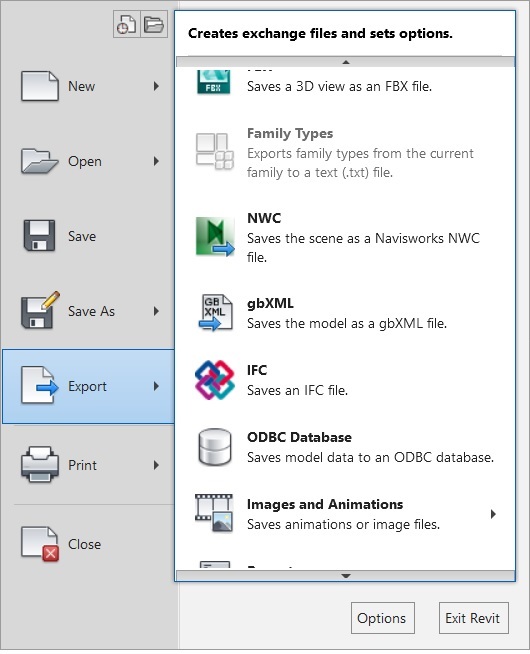Expand the Open submenu arrow
530x654 pixels.
coord(156,161)
